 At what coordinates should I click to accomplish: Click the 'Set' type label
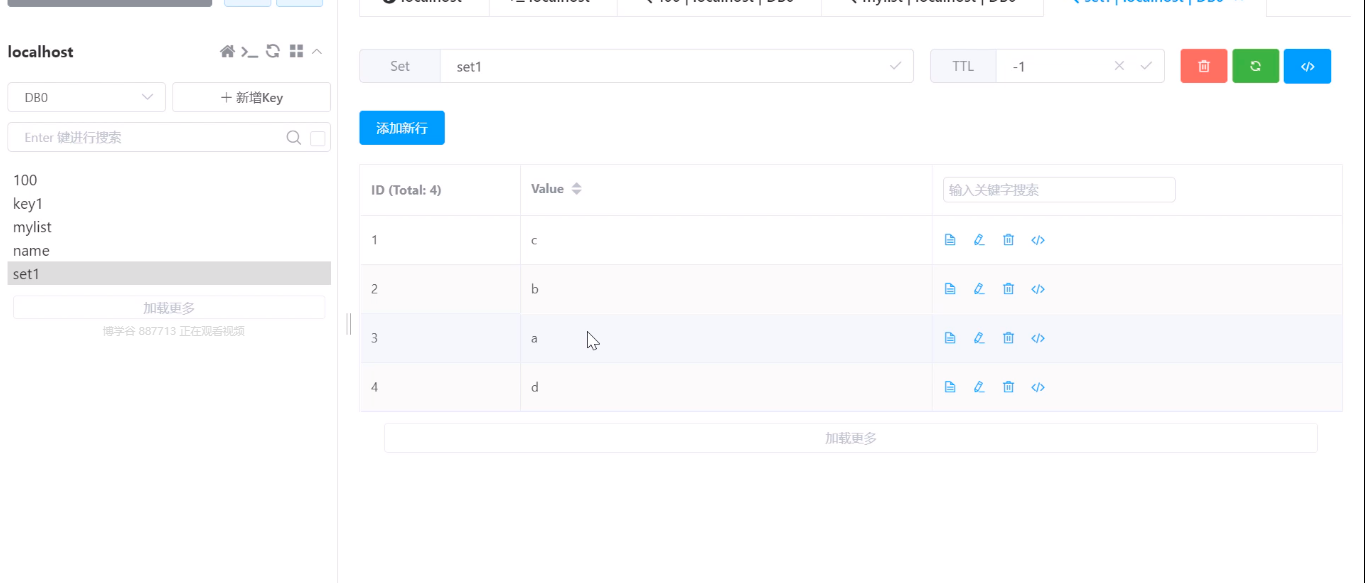(400, 66)
